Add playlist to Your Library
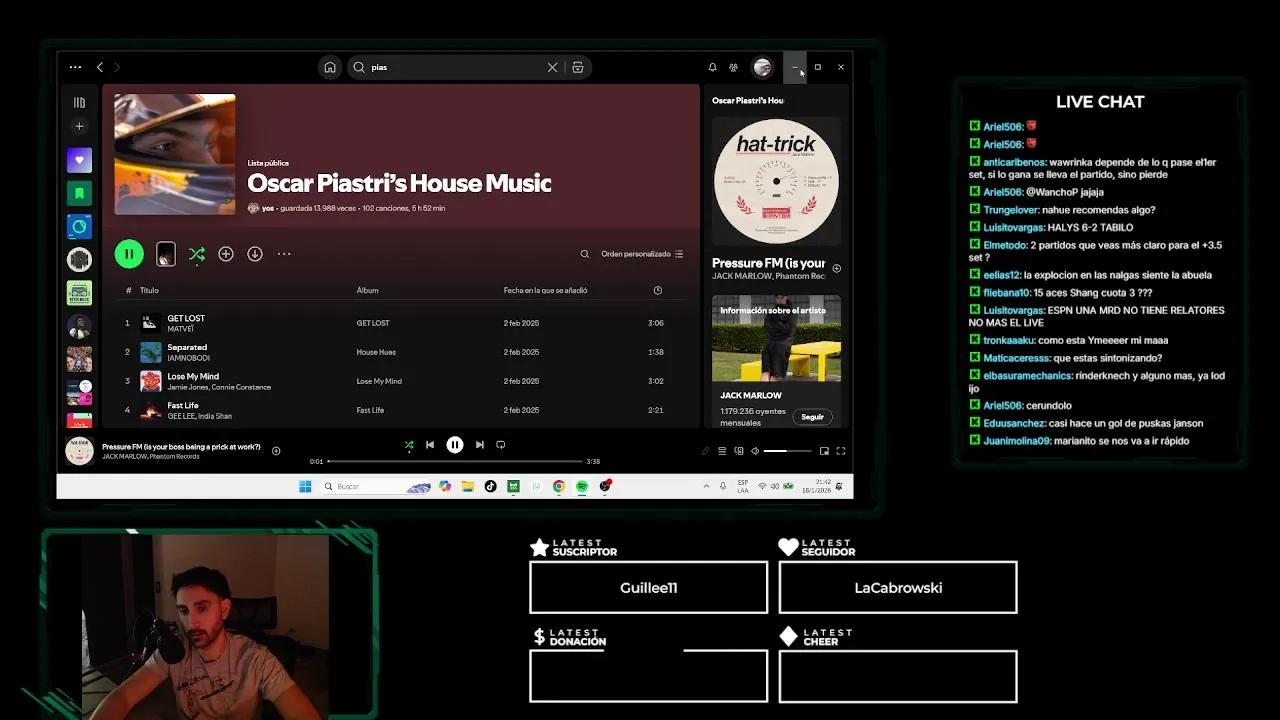 point(226,254)
